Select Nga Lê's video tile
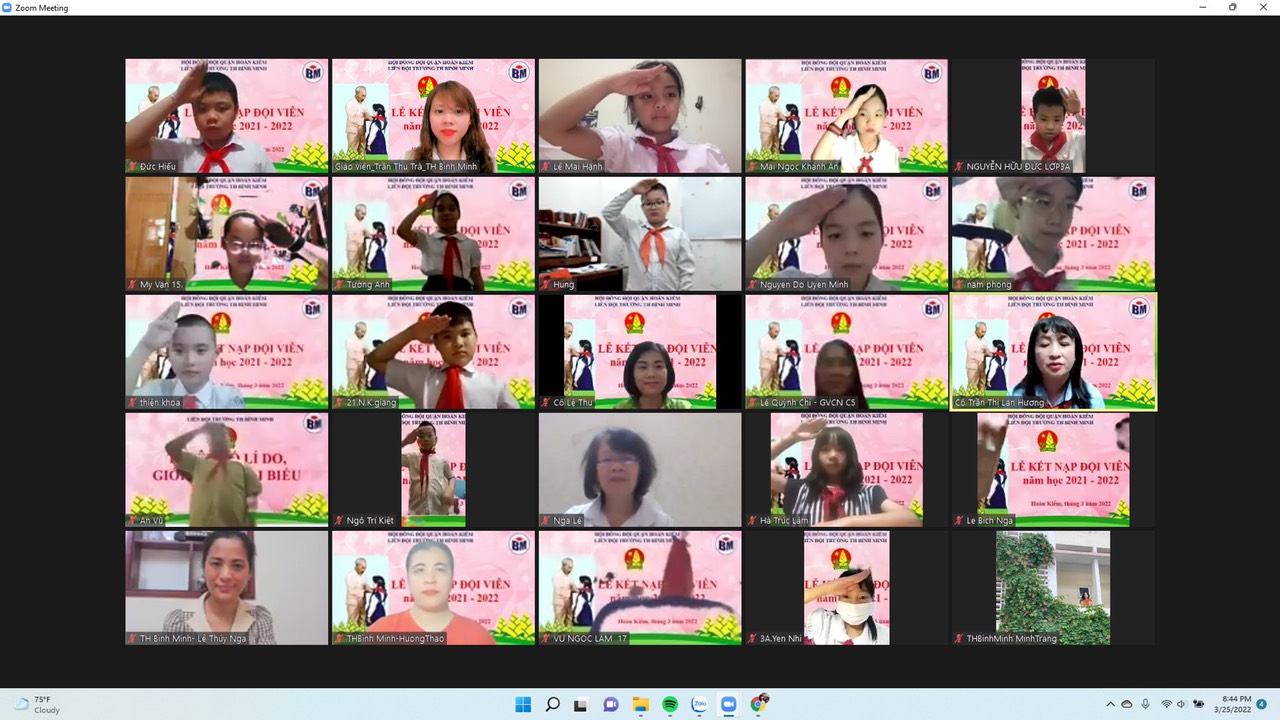The width and height of the screenshot is (1280, 720). pyautogui.click(x=640, y=470)
